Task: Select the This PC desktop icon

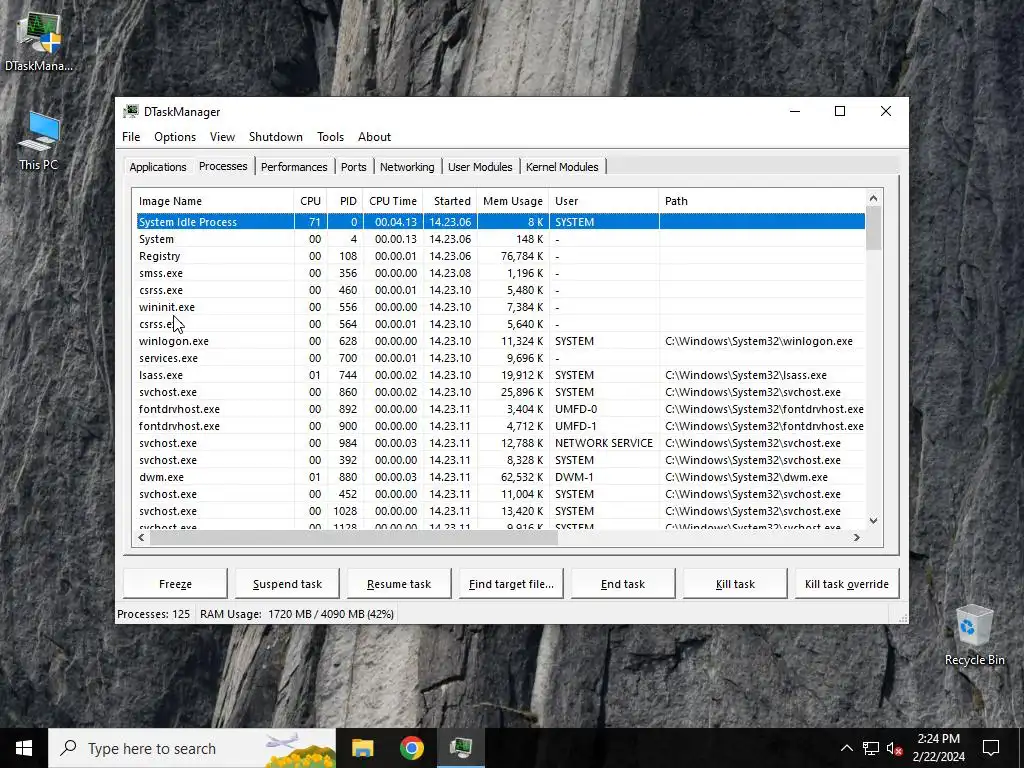Action: (x=39, y=142)
